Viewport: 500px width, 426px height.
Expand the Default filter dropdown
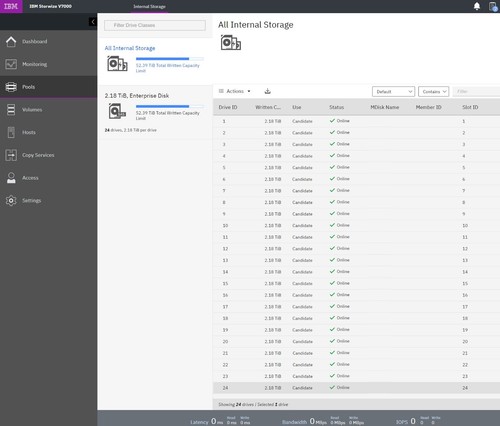pyautogui.click(x=393, y=92)
